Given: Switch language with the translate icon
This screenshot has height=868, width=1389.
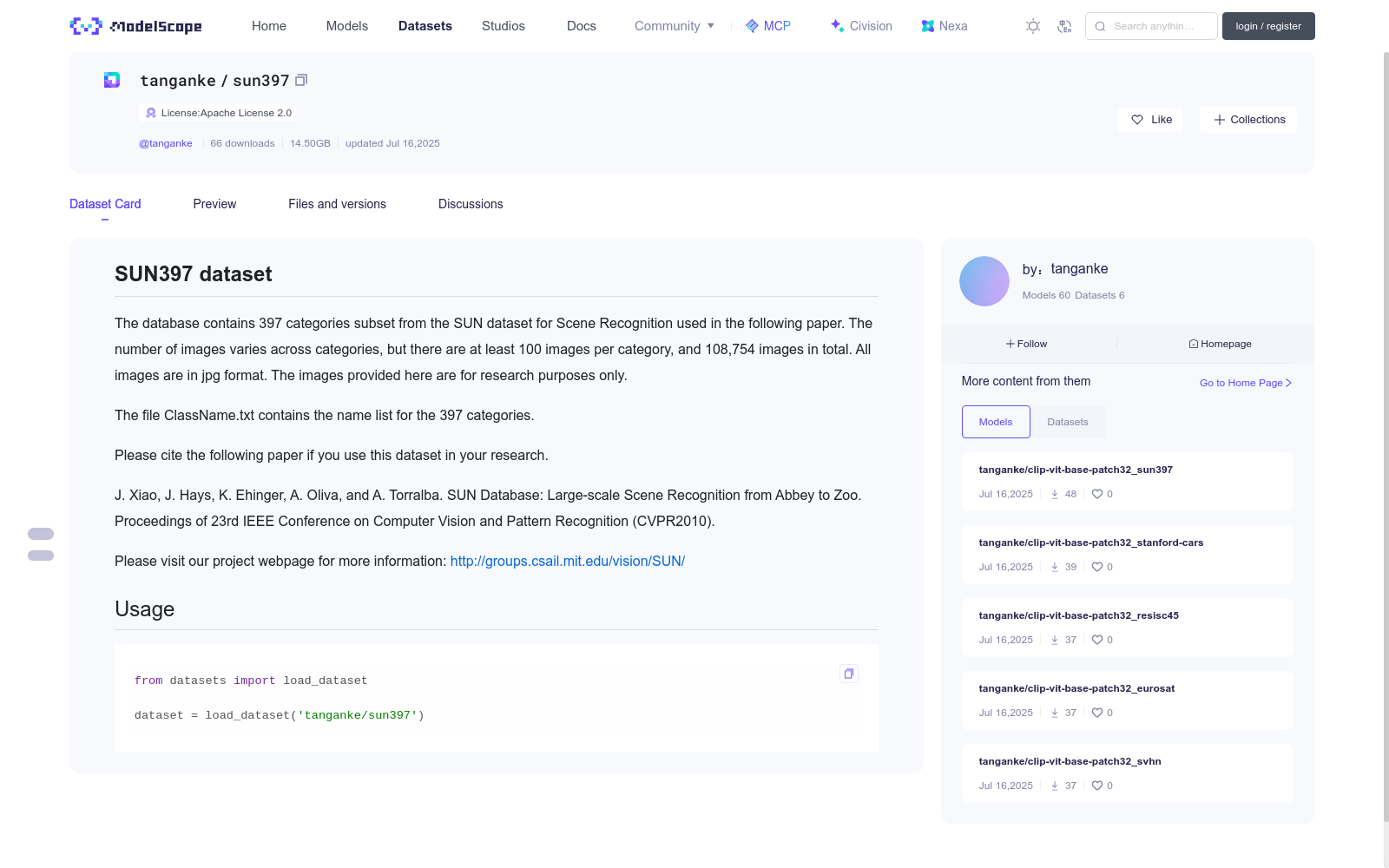Looking at the screenshot, I should (x=1064, y=26).
